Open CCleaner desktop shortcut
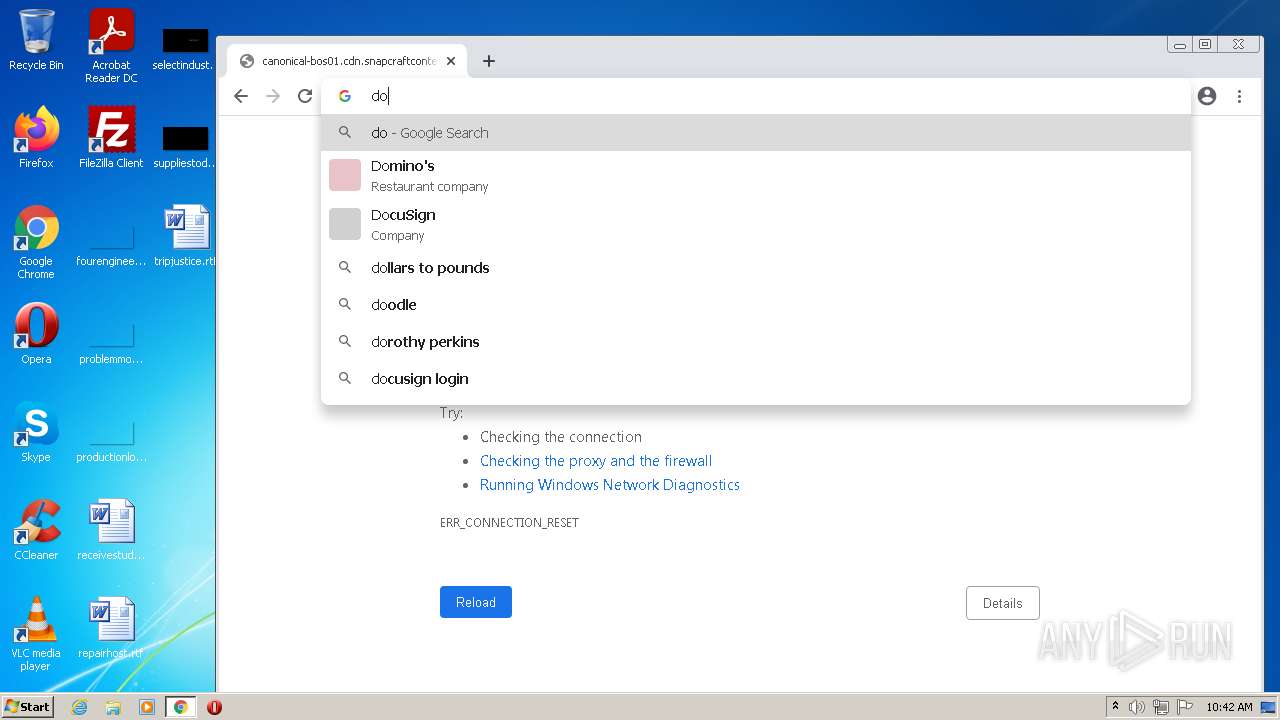 [x=36, y=530]
